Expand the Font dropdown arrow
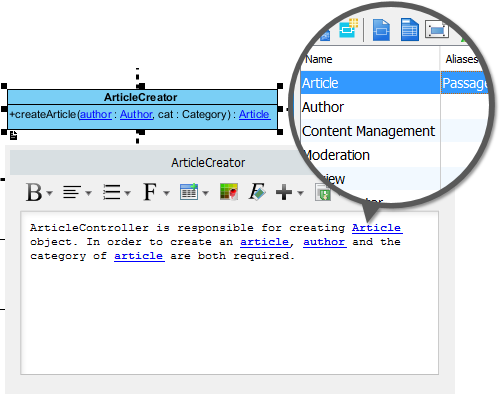Image resolution: width=500 pixels, height=394 pixels. pos(166,193)
